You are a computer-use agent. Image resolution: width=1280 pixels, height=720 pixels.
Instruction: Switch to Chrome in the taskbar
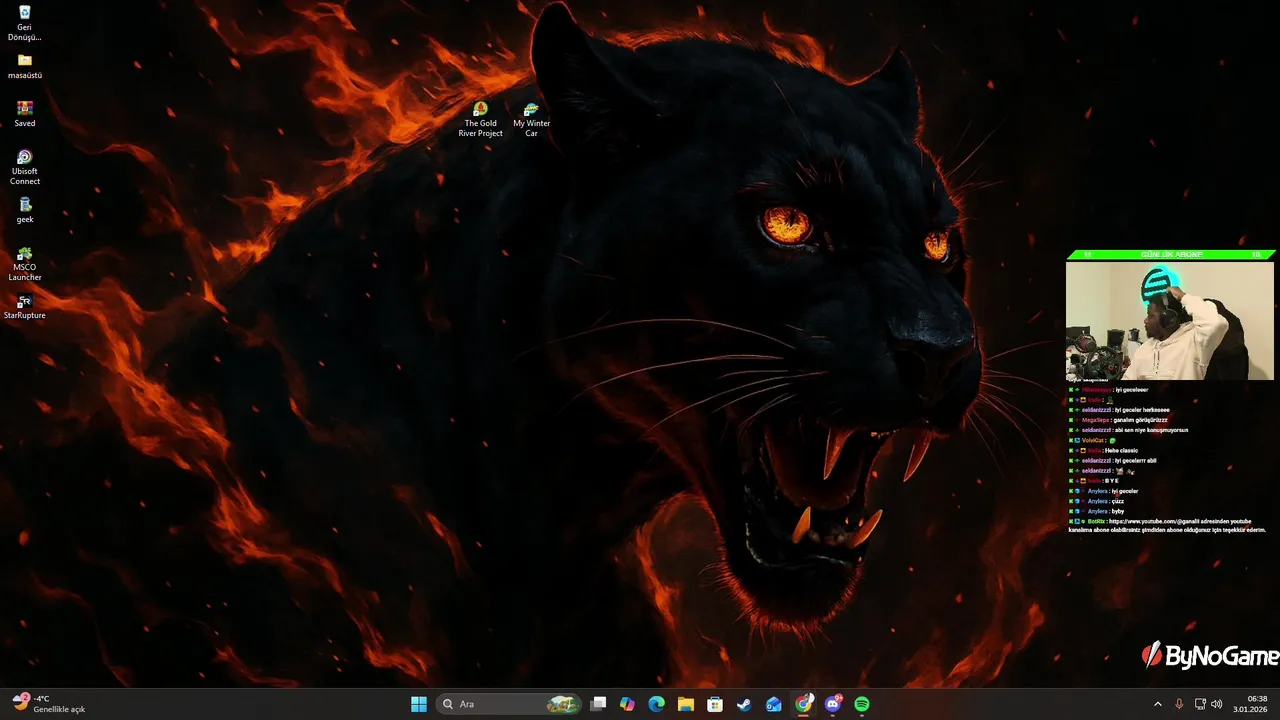coord(804,704)
